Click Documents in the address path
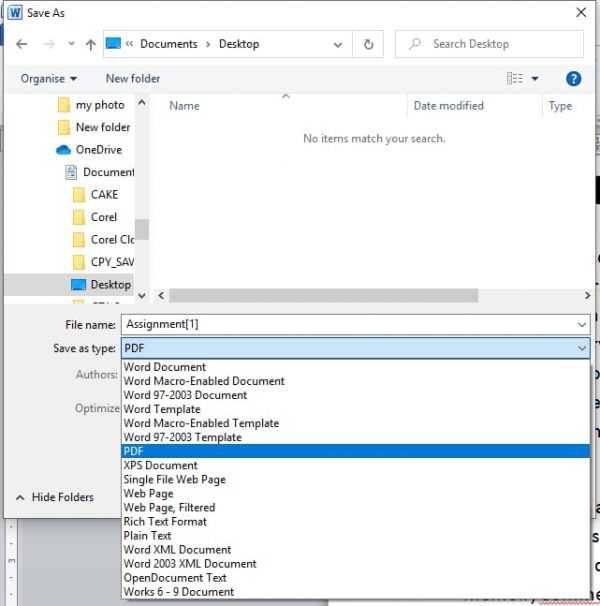The image size is (600, 606). click(x=169, y=44)
